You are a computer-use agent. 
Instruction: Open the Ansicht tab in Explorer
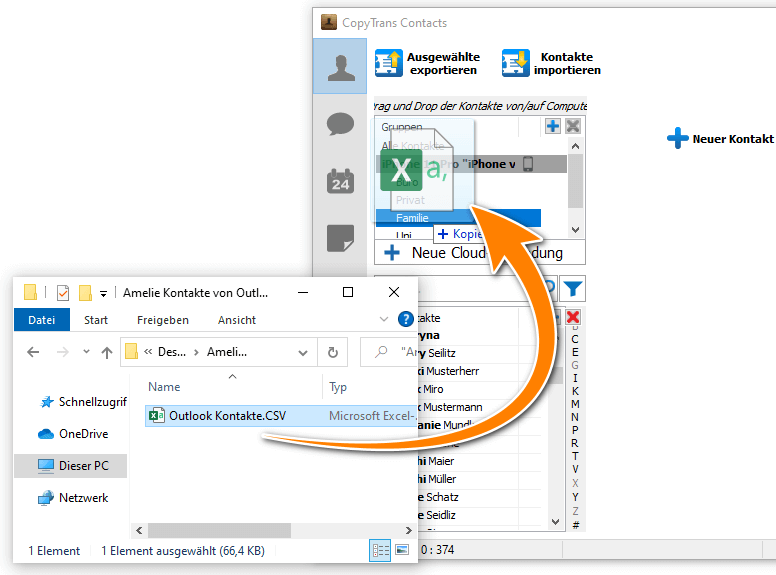click(237, 320)
